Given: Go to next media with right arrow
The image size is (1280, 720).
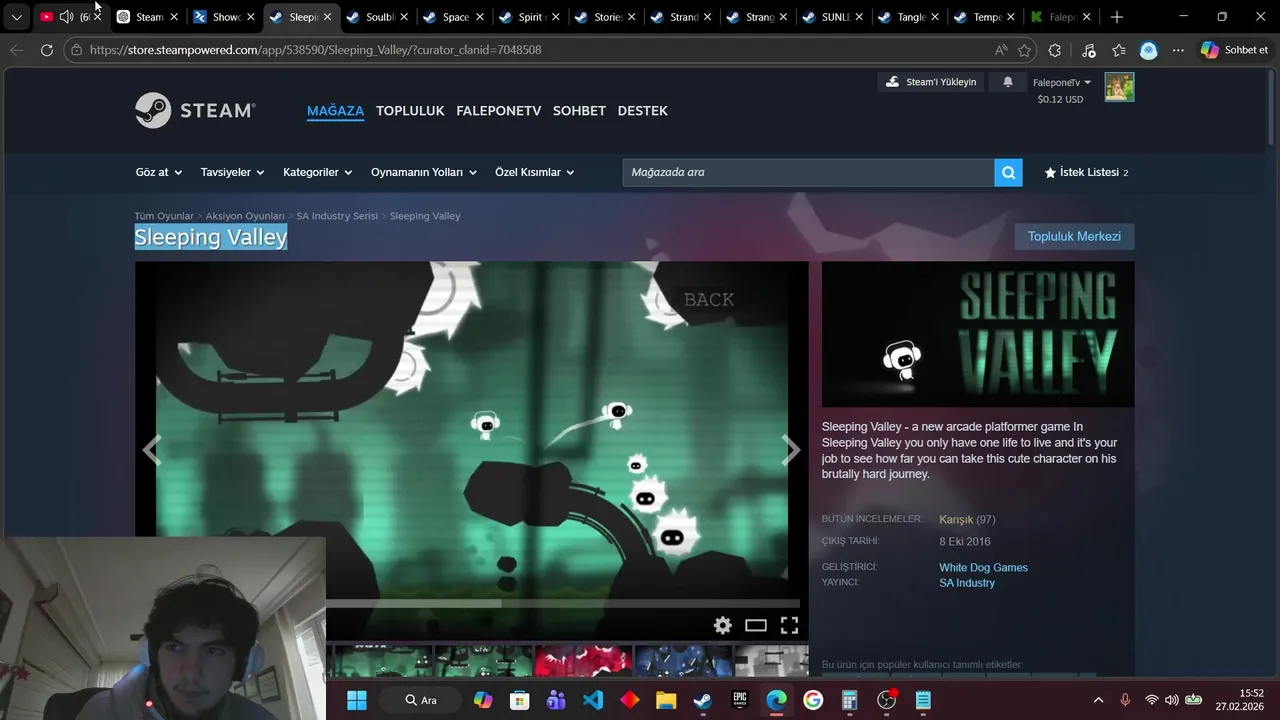Looking at the screenshot, I should coord(790,450).
